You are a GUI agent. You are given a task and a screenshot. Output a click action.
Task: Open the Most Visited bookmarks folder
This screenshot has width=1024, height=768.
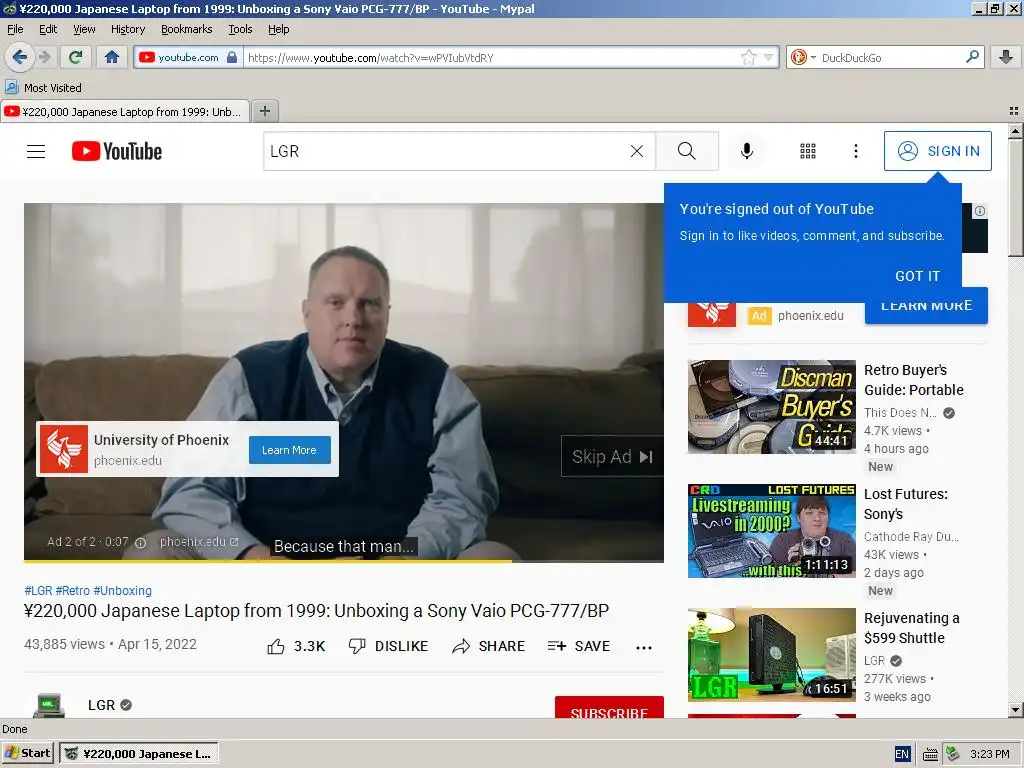44,88
